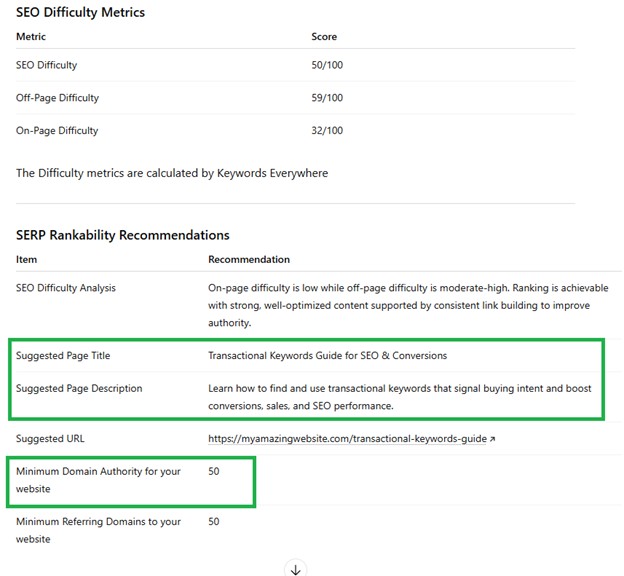Select the suggested page title text
The height and width of the screenshot is (576, 624).
pos(327,355)
